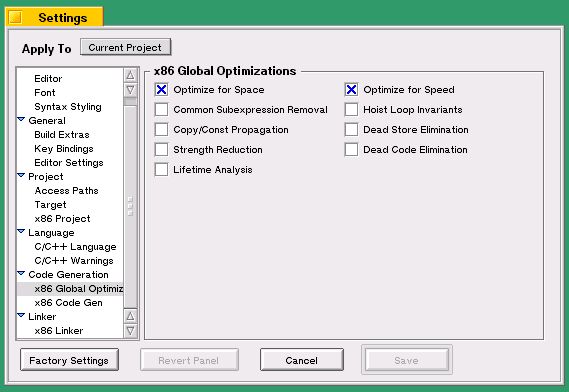The image size is (569, 392).
Task: Click the Language category label
Action: point(51,233)
